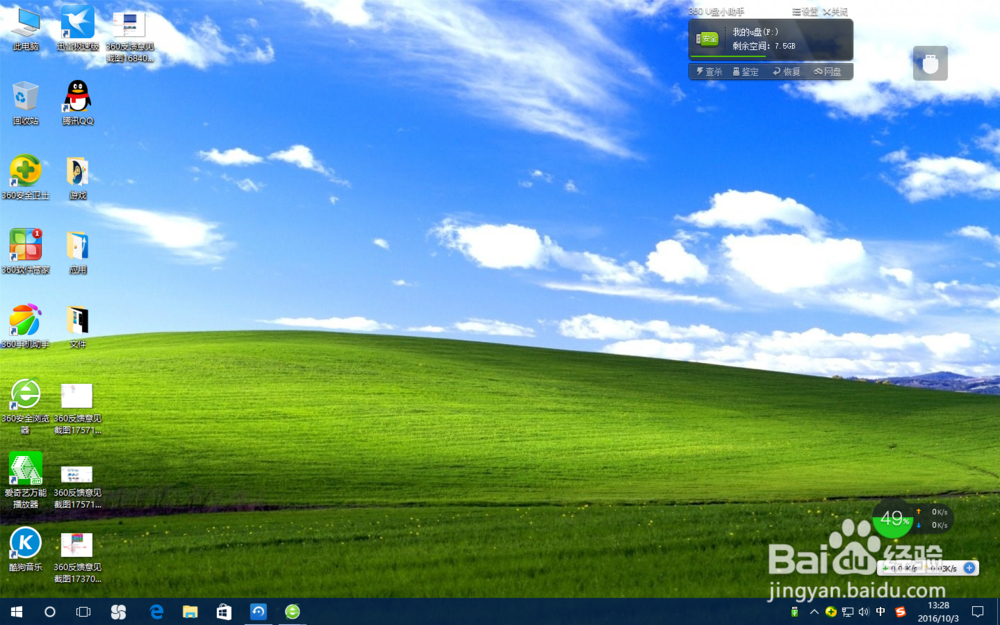
Task: Open 网盘 in the U盘 widget
Action: coord(828,71)
